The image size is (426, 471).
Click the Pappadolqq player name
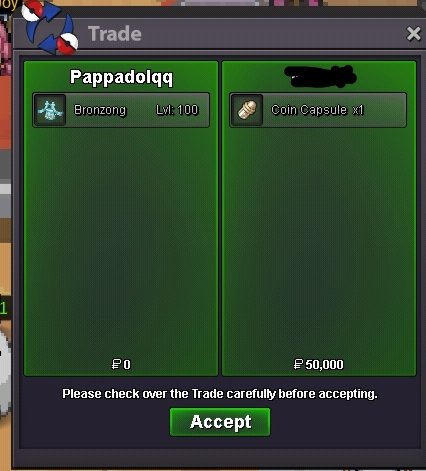121,77
